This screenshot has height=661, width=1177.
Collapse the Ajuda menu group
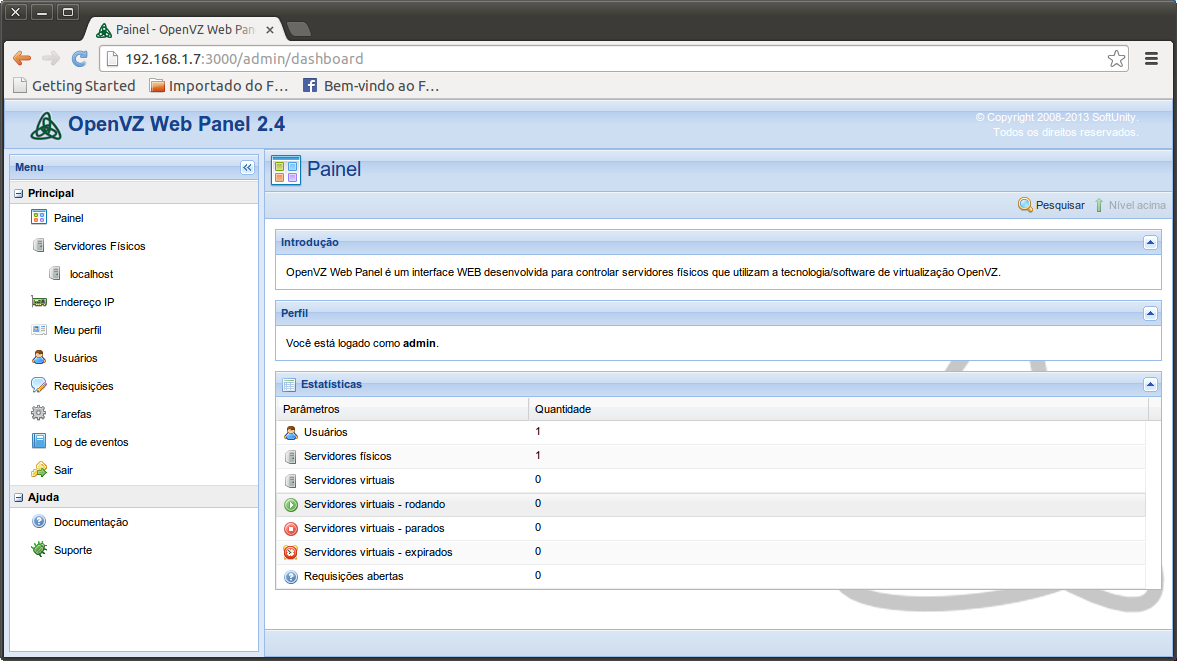point(19,497)
